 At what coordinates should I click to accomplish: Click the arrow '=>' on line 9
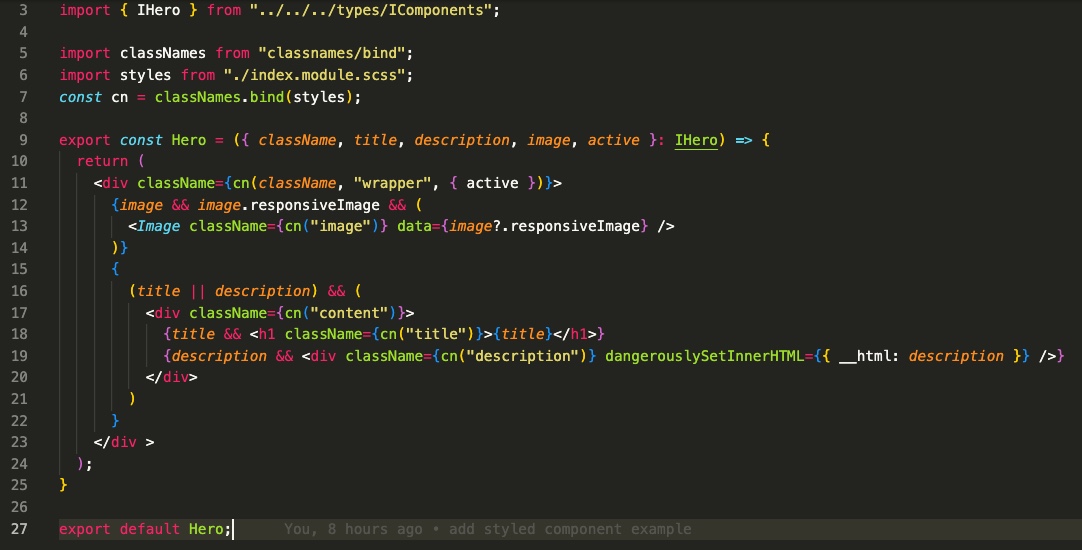743,140
